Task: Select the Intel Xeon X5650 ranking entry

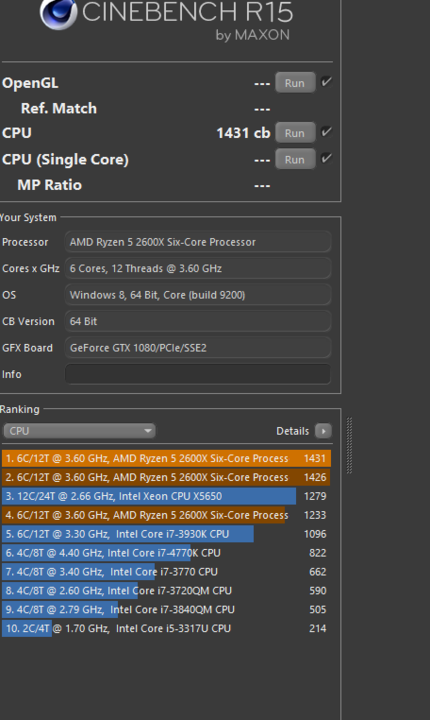Action: coord(166,496)
